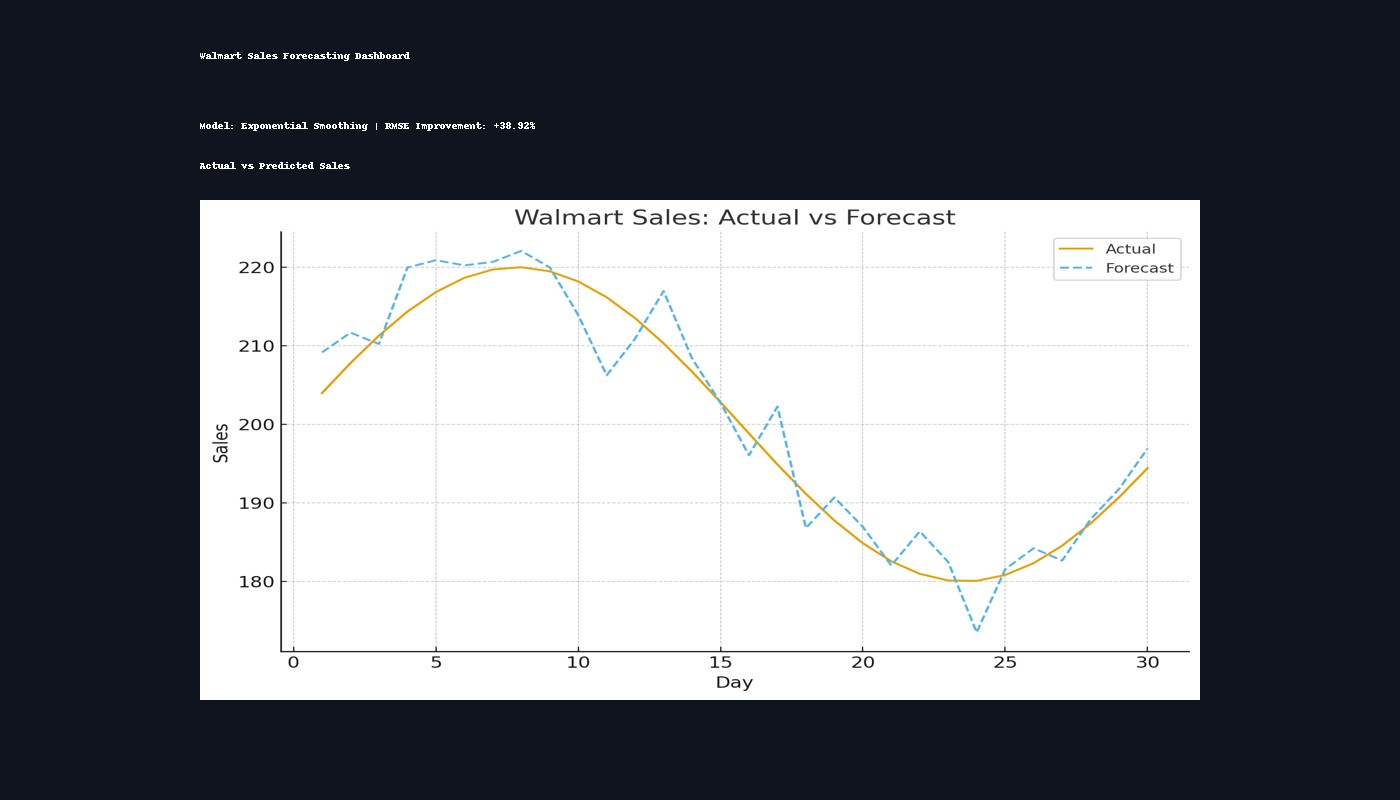Expand the RMSE Improvement details
Screen dimensions: 1400x800
coord(463,126)
